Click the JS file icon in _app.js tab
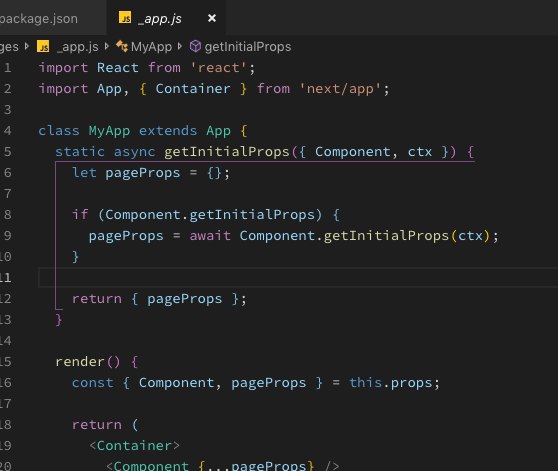Screen dimensions: 558x471 (x=125, y=17)
